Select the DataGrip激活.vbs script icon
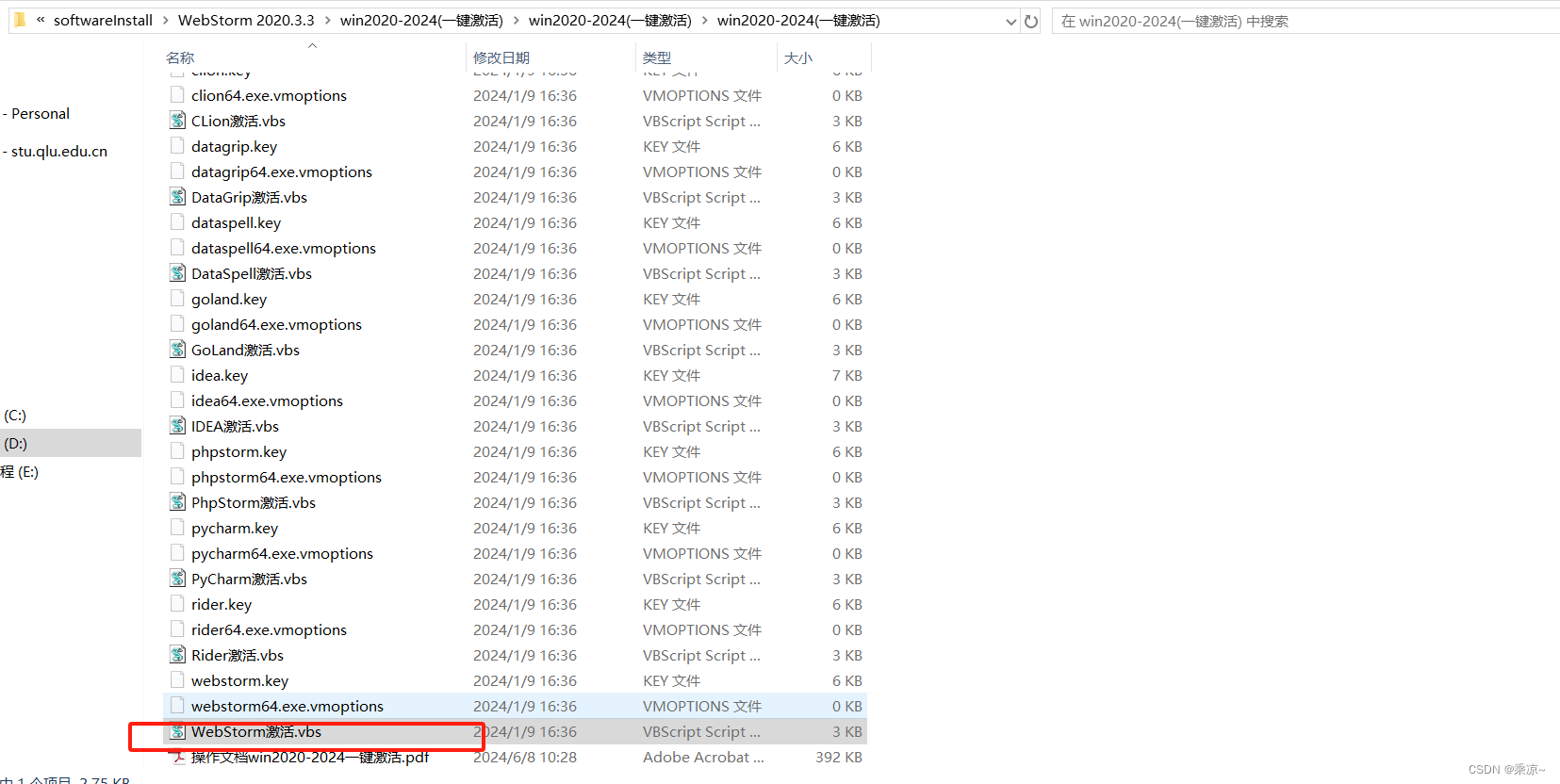The height and width of the screenshot is (784, 1560). pos(177,196)
